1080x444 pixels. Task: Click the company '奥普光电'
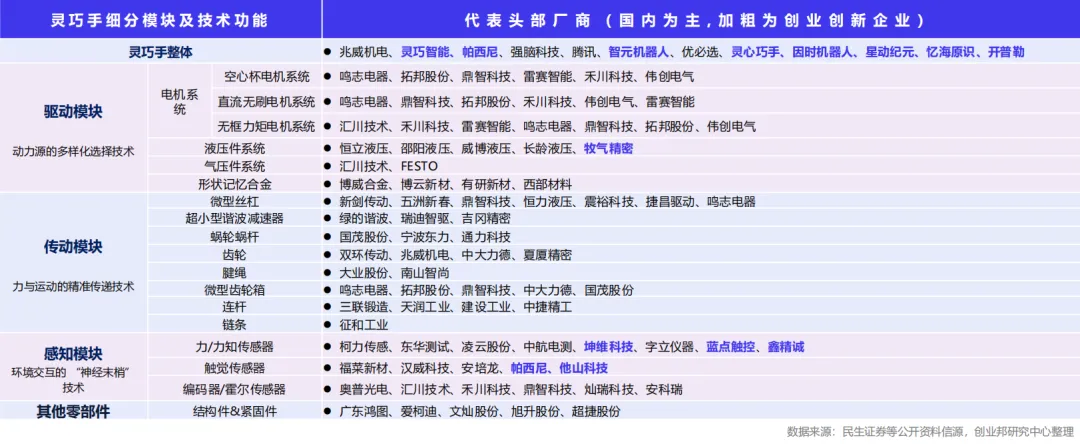[x=364, y=390]
